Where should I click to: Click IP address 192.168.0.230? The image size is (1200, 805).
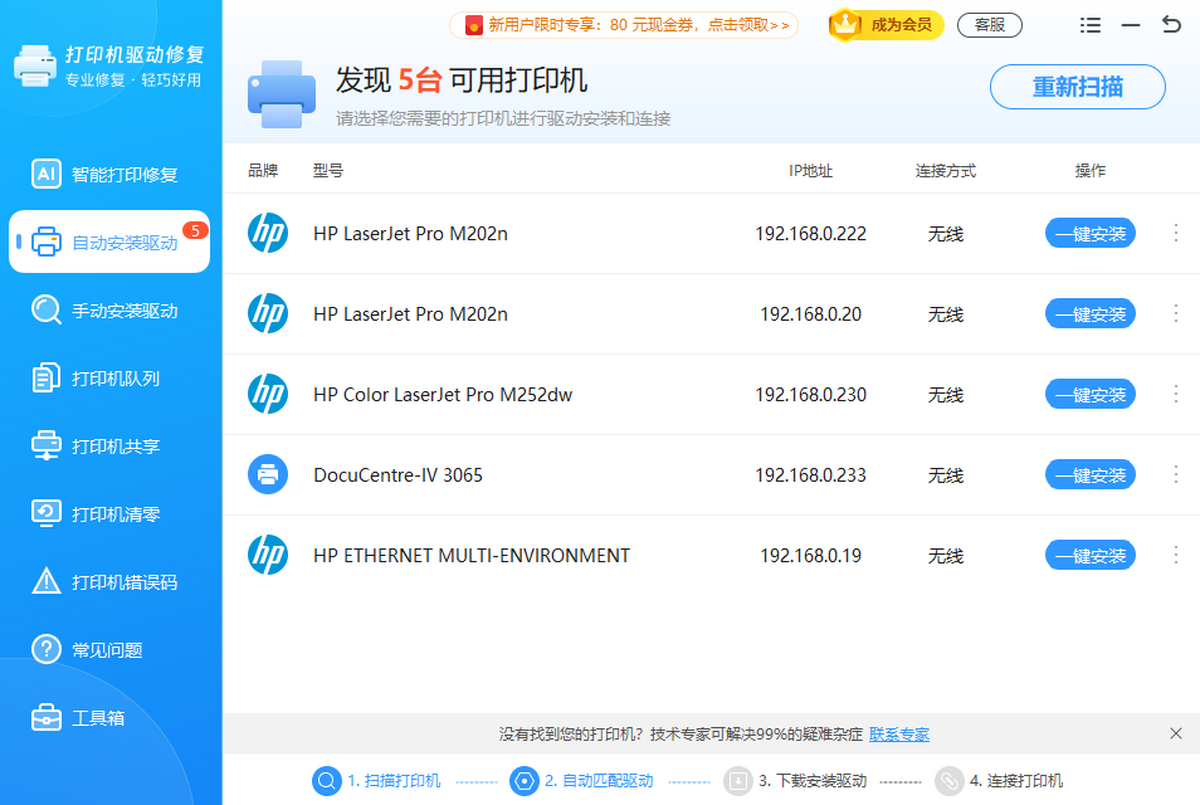tap(811, 394)
